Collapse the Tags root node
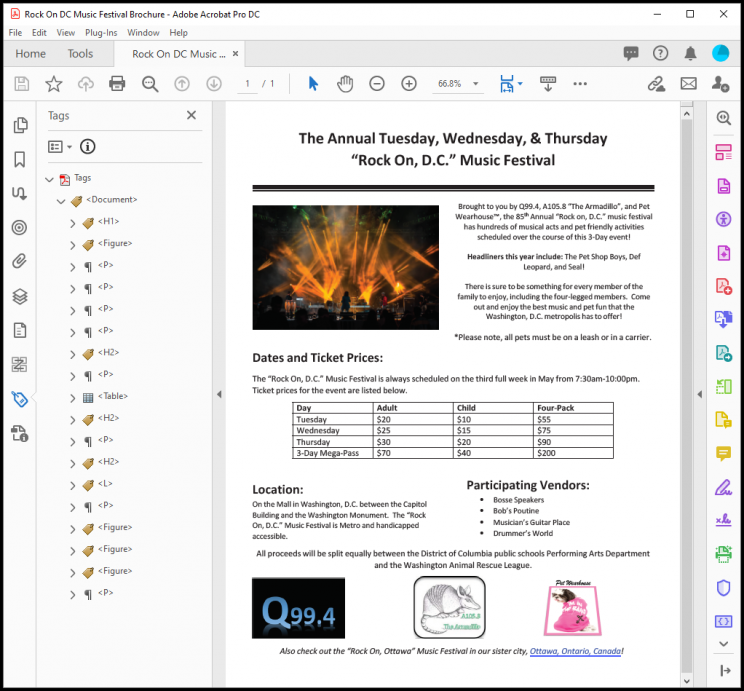This screenshot has height=691, width=744. pos(49,179)
